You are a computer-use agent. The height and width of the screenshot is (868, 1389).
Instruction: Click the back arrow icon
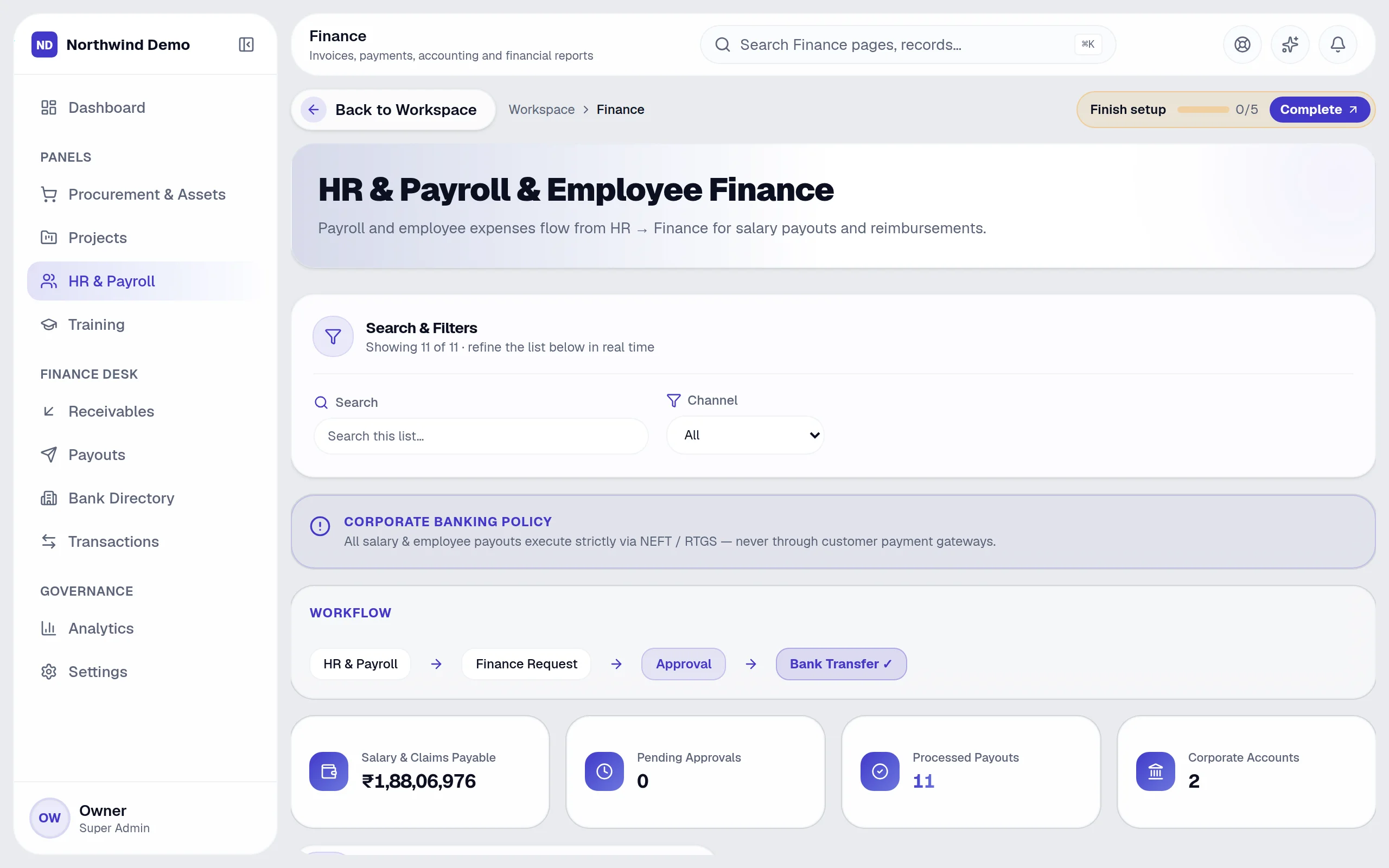coord(314,109)
